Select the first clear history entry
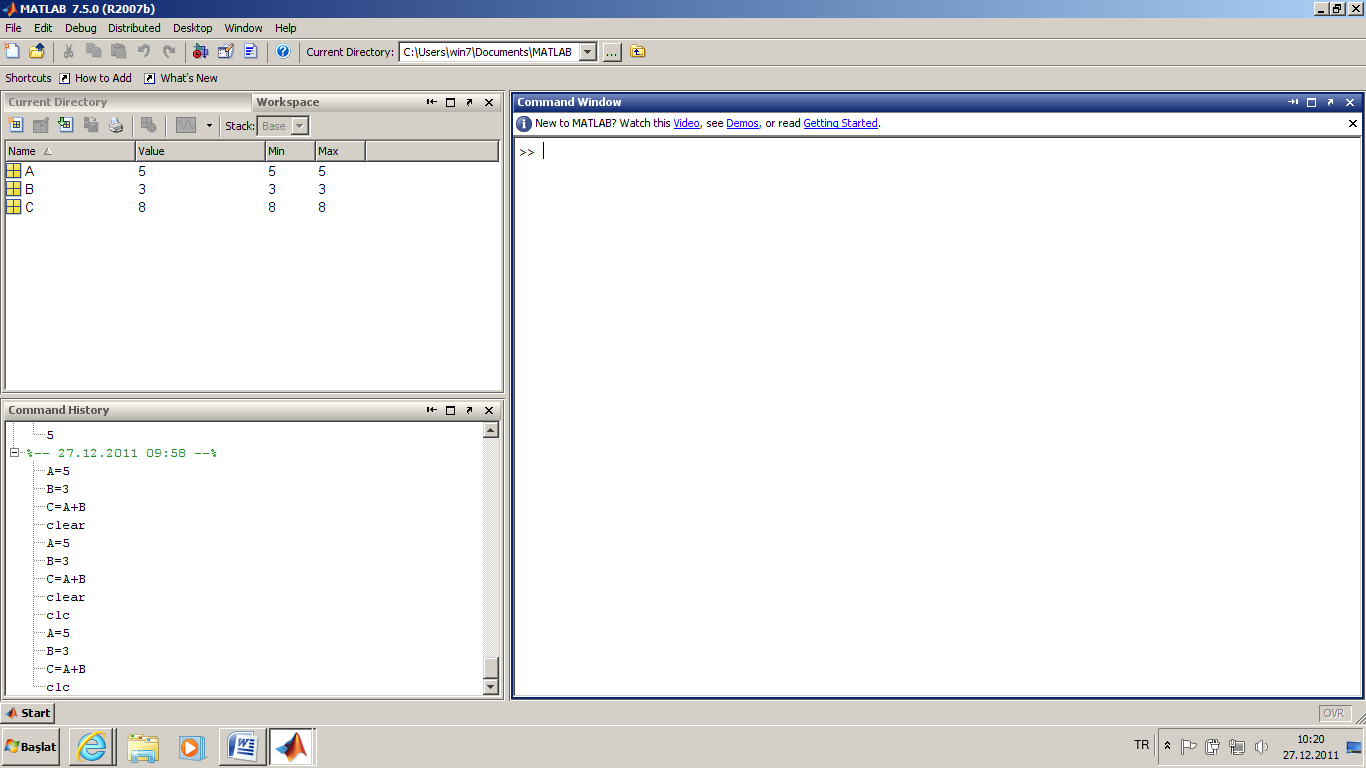This screenshot has width=1366, height=768. click(66, 525)
